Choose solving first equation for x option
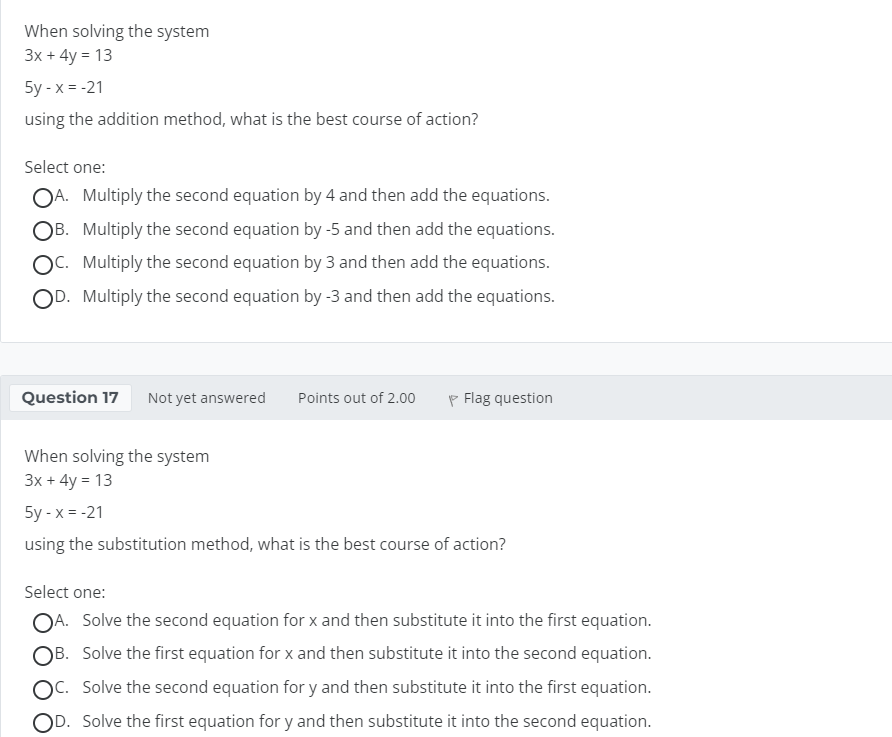Screen dimensions: 892x737 42,655
